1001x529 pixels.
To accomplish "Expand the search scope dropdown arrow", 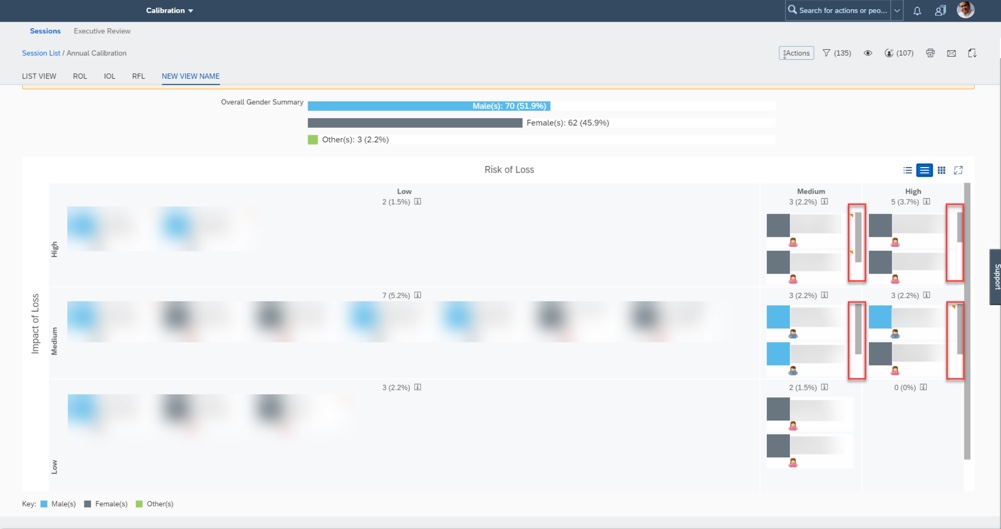I will (897, 11).
